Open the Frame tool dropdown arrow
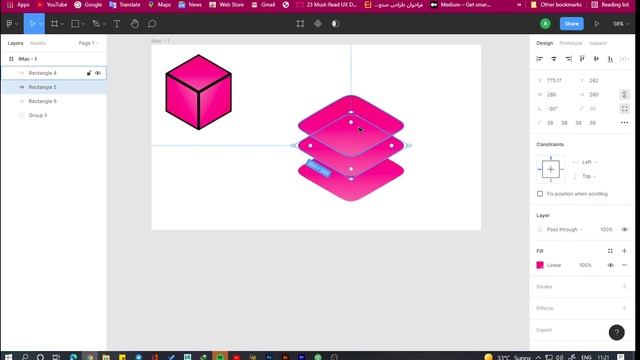The height and width of the screenshot is (360, 640). (x=62, y=24)
